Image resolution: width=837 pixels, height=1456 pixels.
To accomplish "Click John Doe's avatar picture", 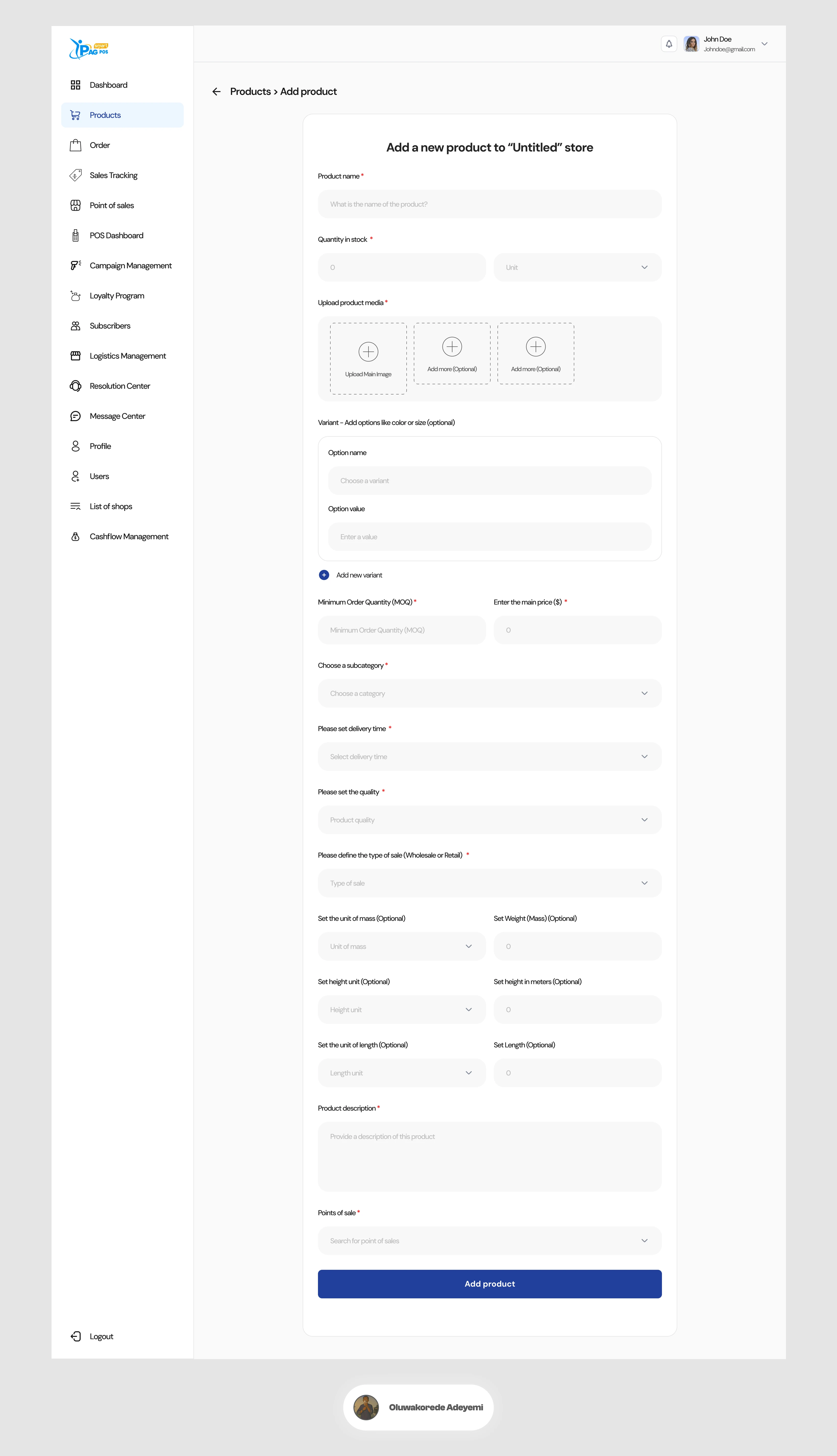I will [691, 44].
